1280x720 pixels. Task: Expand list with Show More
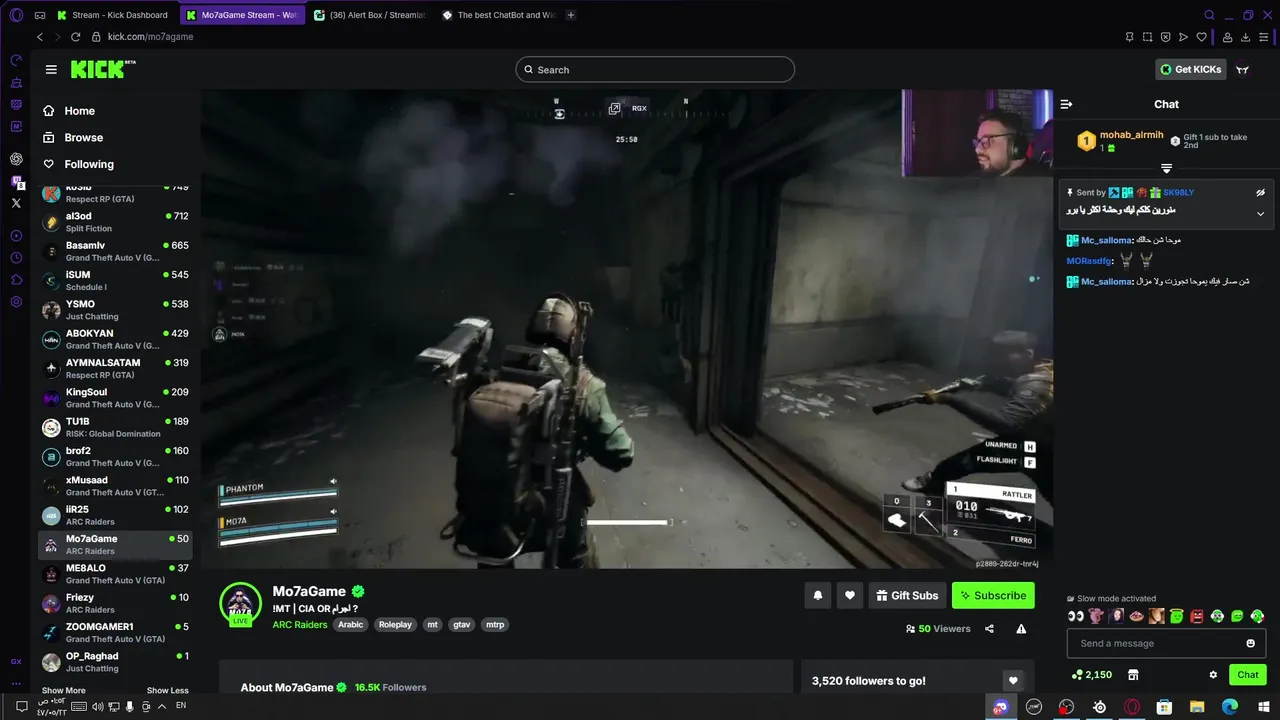pos(64,690)
